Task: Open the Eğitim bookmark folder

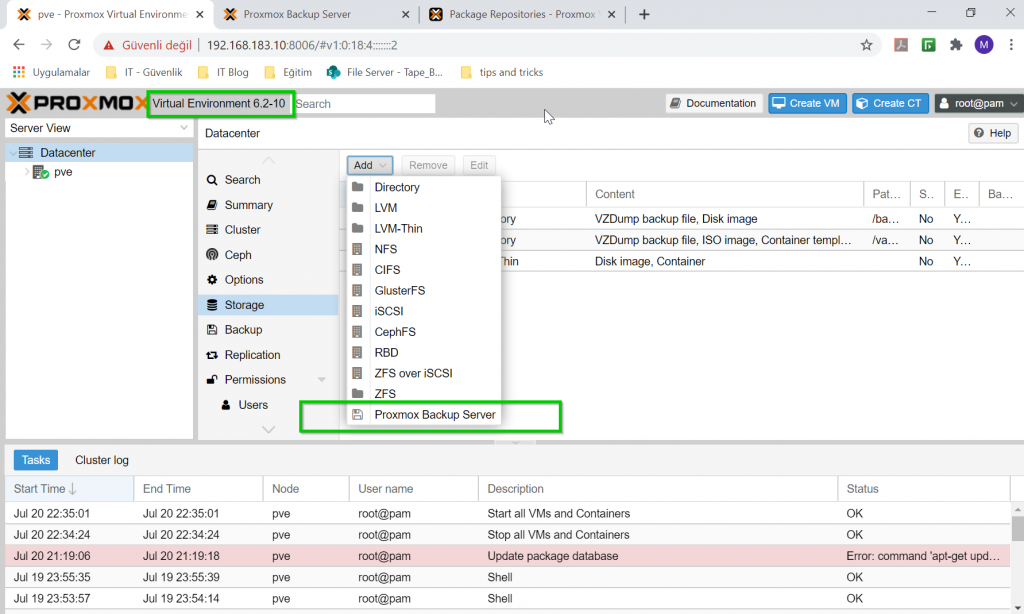Action: pyautogui.click(x=288, y=73)
